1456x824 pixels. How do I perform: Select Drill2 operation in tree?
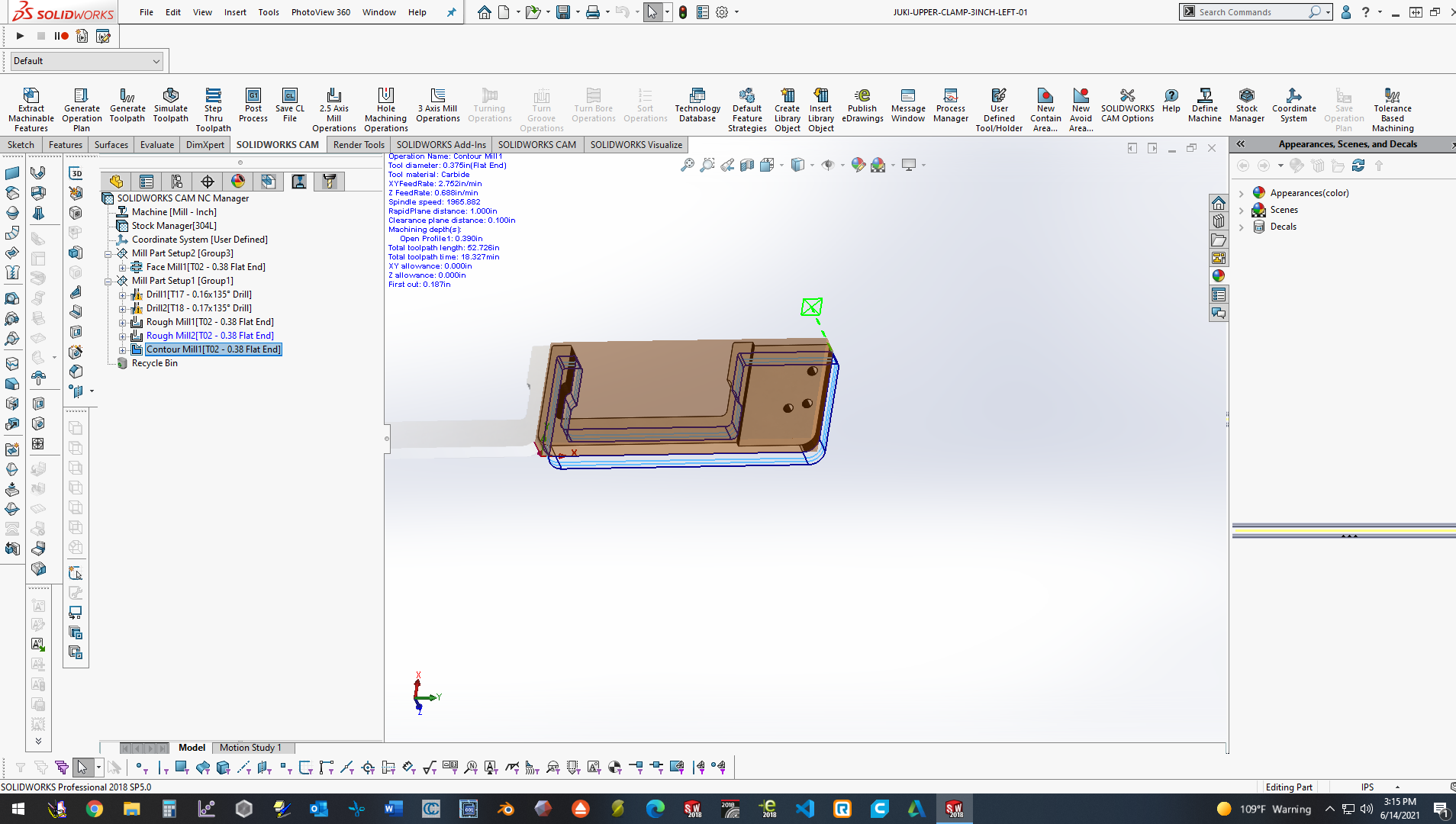tap(198, 308)
